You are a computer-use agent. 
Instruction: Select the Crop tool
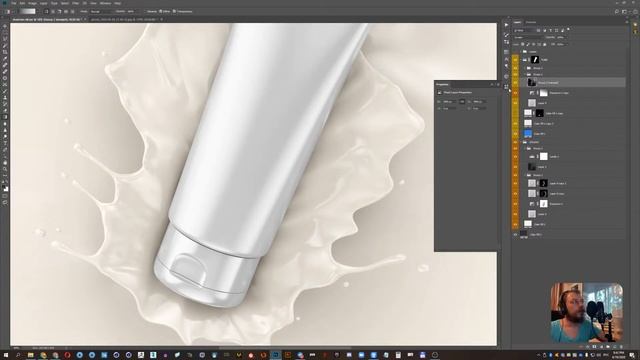(x=5, y=52)
